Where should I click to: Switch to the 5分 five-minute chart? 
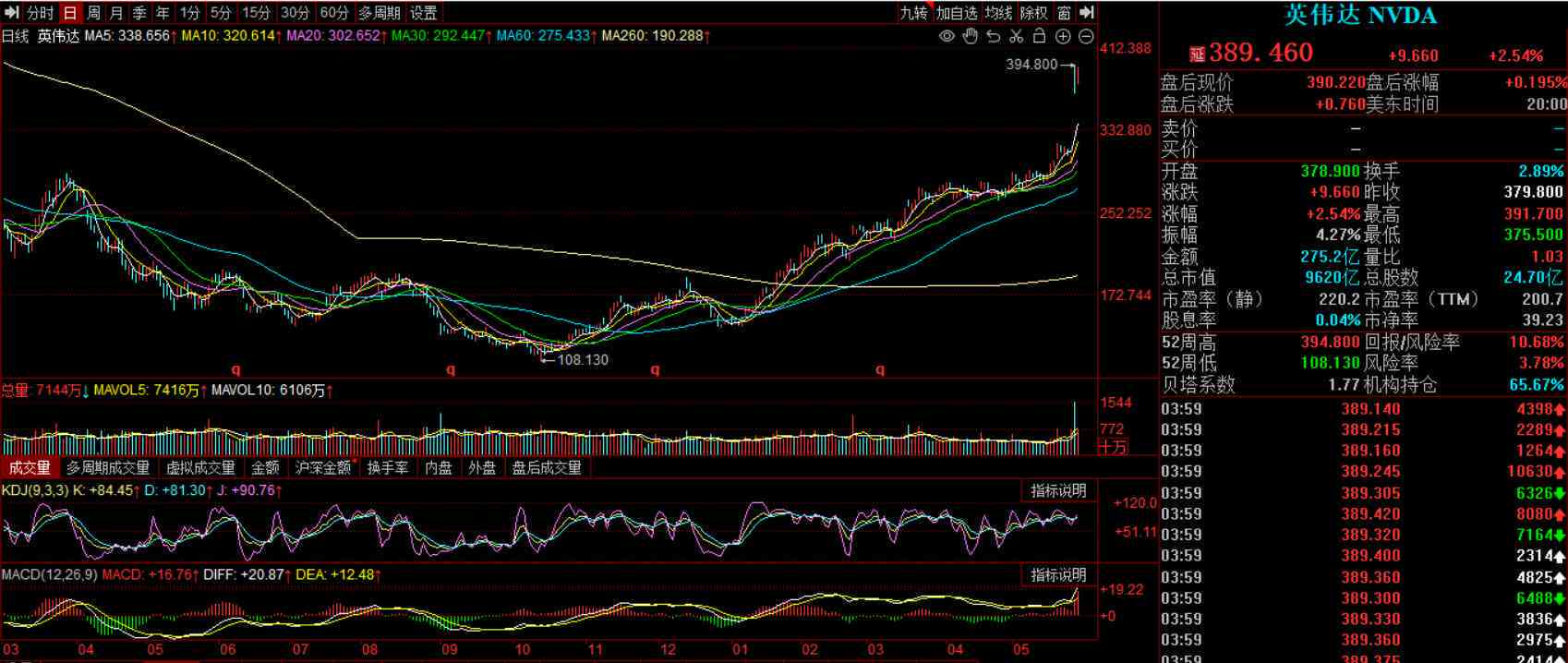click(x=221, y=13)
